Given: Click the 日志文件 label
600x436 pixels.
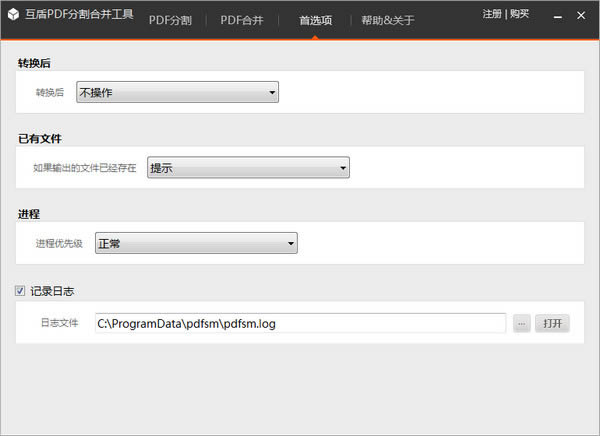Looking at the screenshot, I should pyautogui.click(x=59, y=323).
